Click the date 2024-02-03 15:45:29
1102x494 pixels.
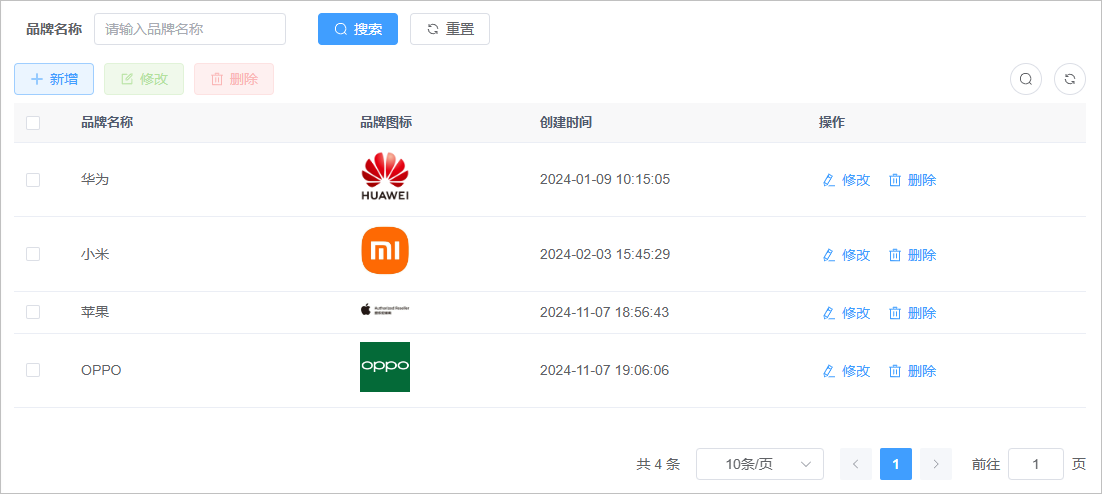[605, 254]
